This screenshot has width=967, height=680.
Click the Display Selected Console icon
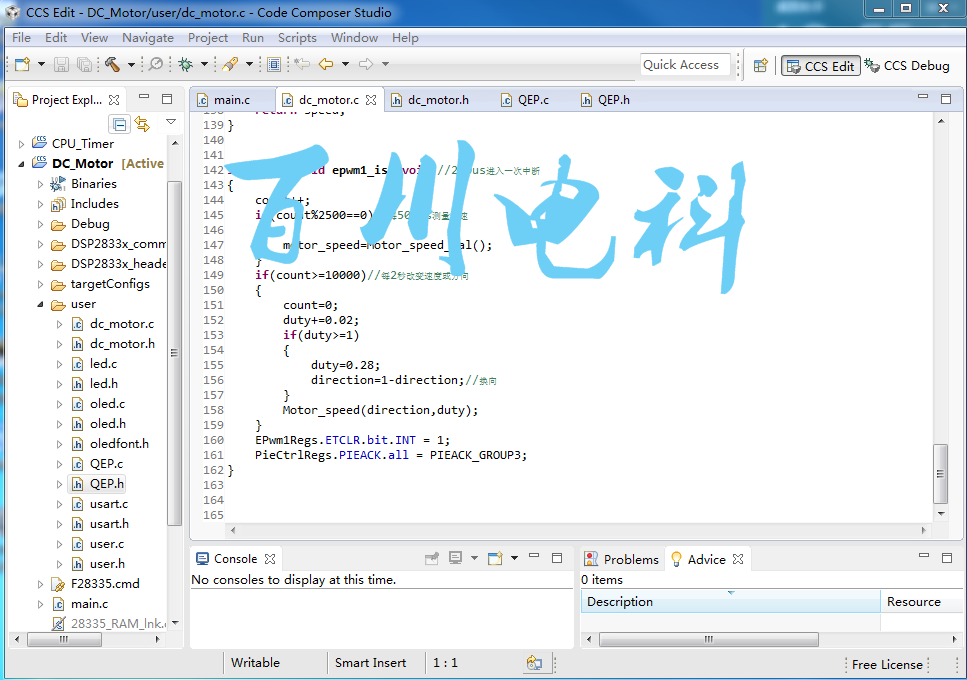[456, 558]
